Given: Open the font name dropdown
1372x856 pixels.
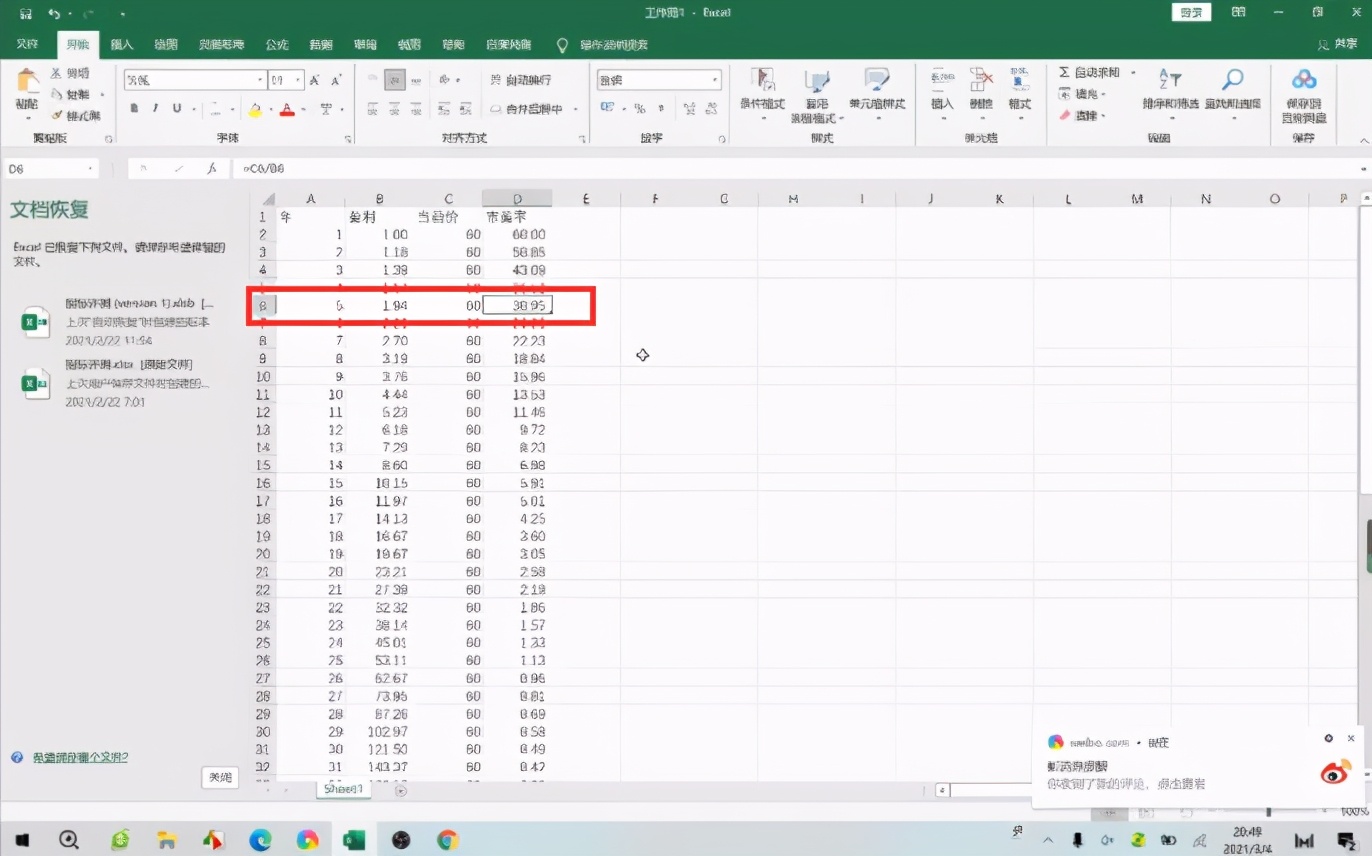Looking at the screenshot, I should click(x=260, y=80).
